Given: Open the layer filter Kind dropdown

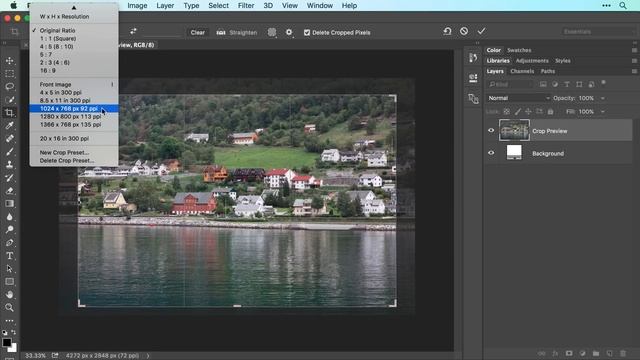Looking at the screenshot, I should point(510,84).
